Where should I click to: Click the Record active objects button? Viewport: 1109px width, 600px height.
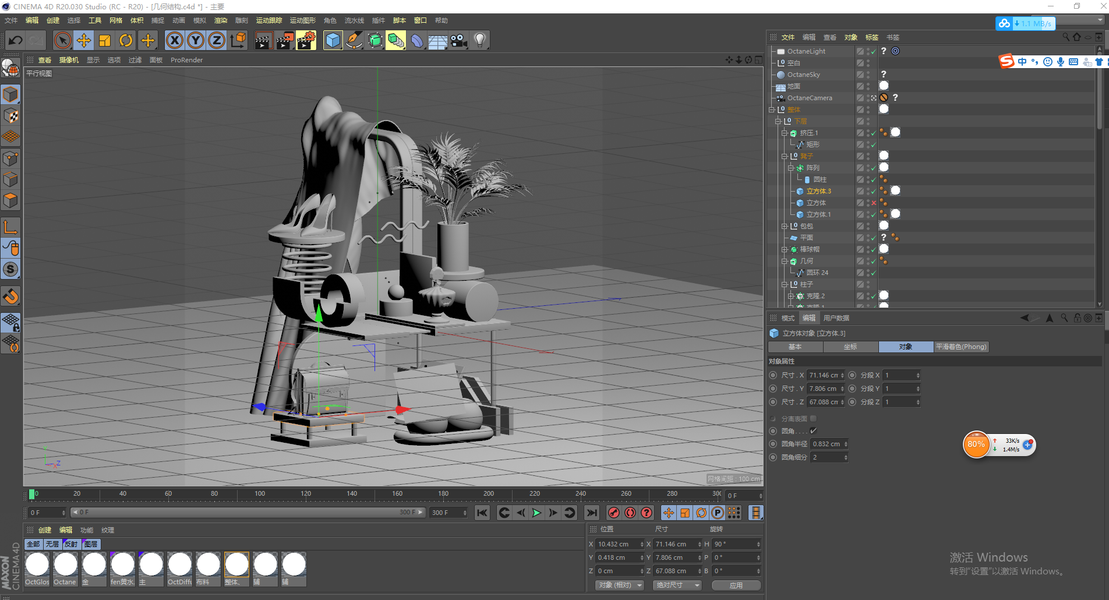click(x=614, y=512)
